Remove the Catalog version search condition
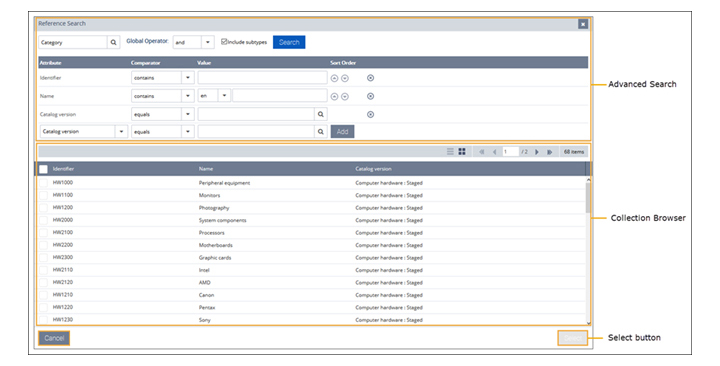Image resolution: width=720 pixels, height=366 pixels. pyautogui.click(x=371, y=114)
